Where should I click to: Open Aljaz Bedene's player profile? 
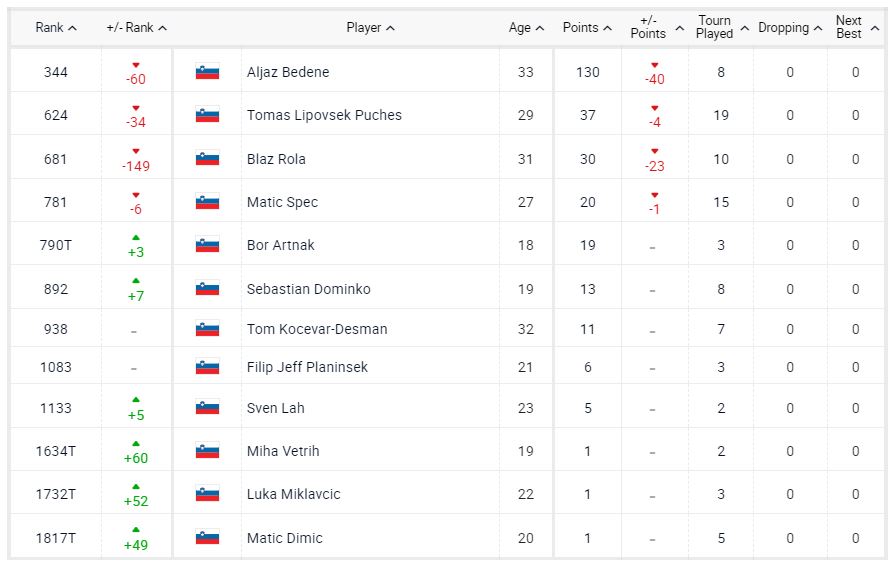288,72
